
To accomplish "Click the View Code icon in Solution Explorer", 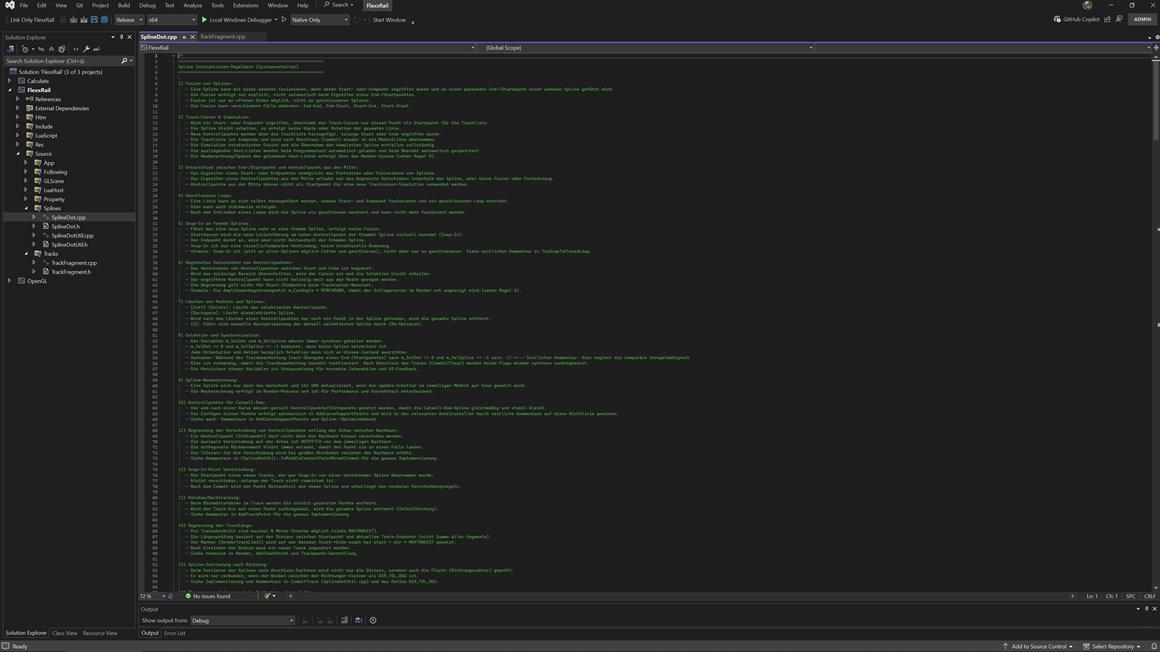I will click(75, 49).
